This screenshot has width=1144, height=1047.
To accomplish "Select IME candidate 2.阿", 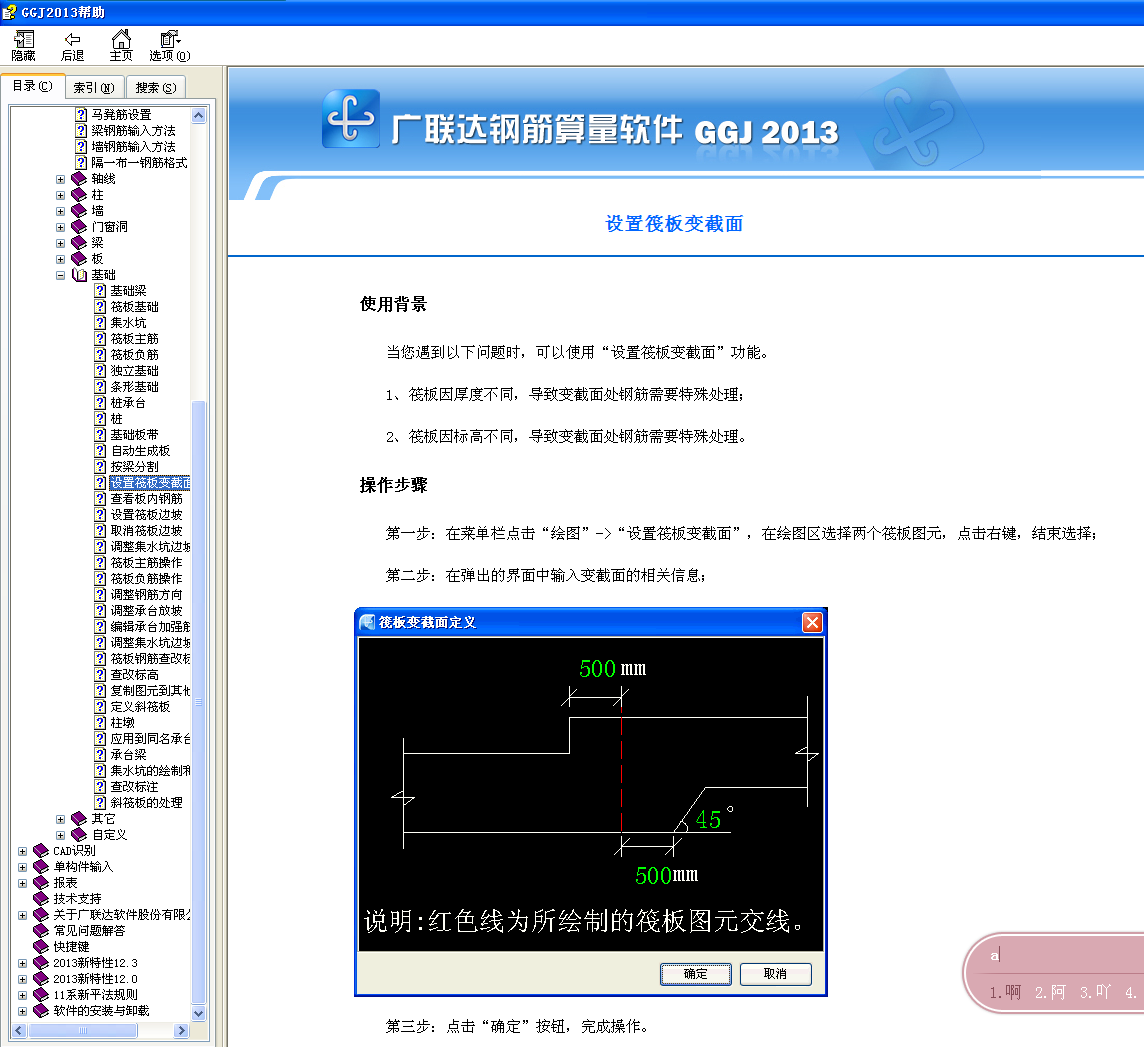I will click(1051, 992).
